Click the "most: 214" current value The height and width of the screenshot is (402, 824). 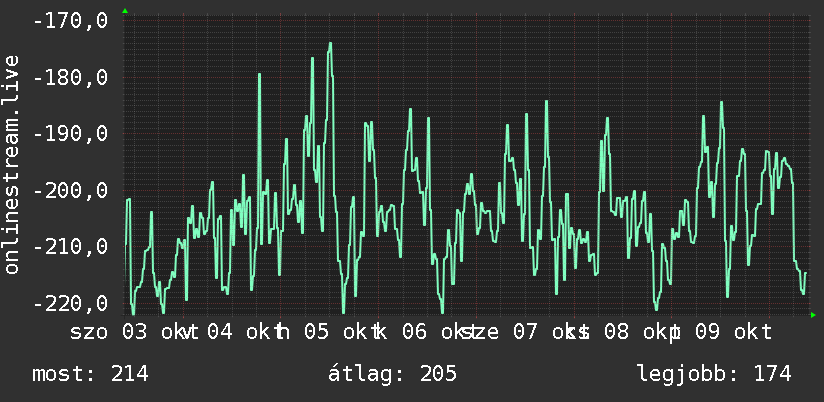tap(90, 374)
